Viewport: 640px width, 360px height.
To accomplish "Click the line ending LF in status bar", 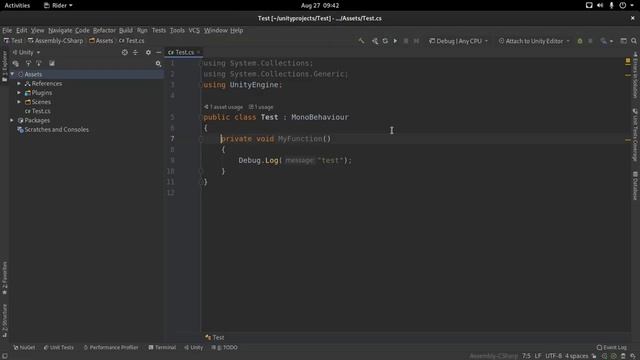I will pyautogui.click(x=538, y=356).
